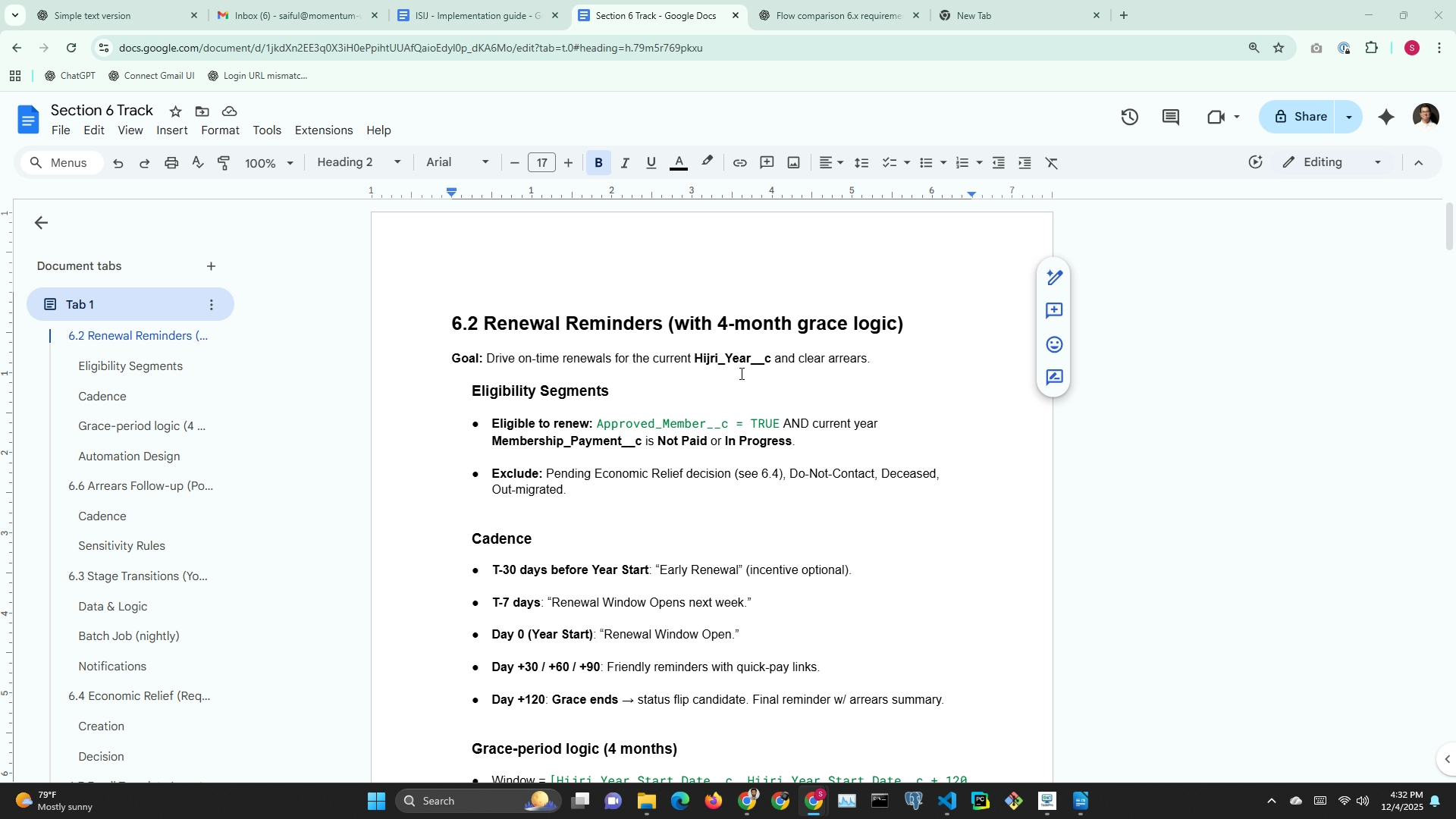Click the suggest edits icon beside page

click(1054, 378)
